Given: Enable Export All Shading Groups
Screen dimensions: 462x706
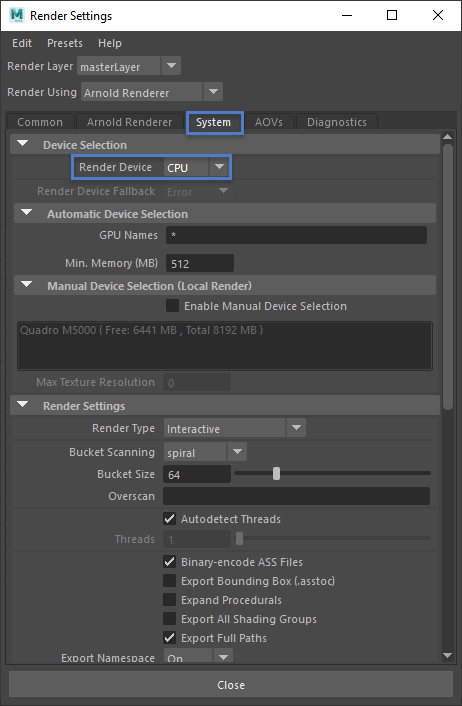Looking at the screenshot, I should click(x=169, y=619).
